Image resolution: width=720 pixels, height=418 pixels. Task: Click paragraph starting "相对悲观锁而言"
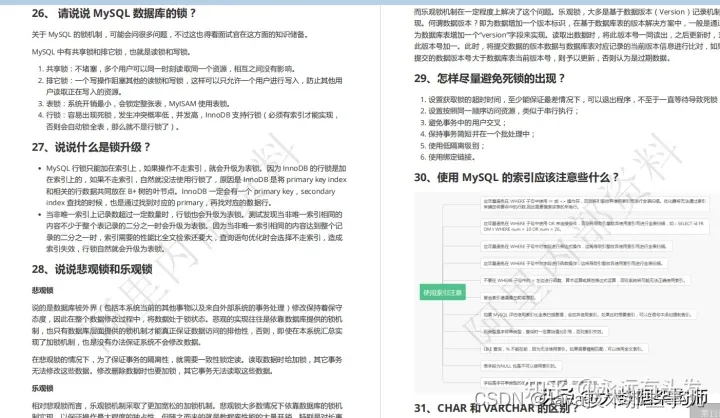pyautogui.click(x=187, y=410)
